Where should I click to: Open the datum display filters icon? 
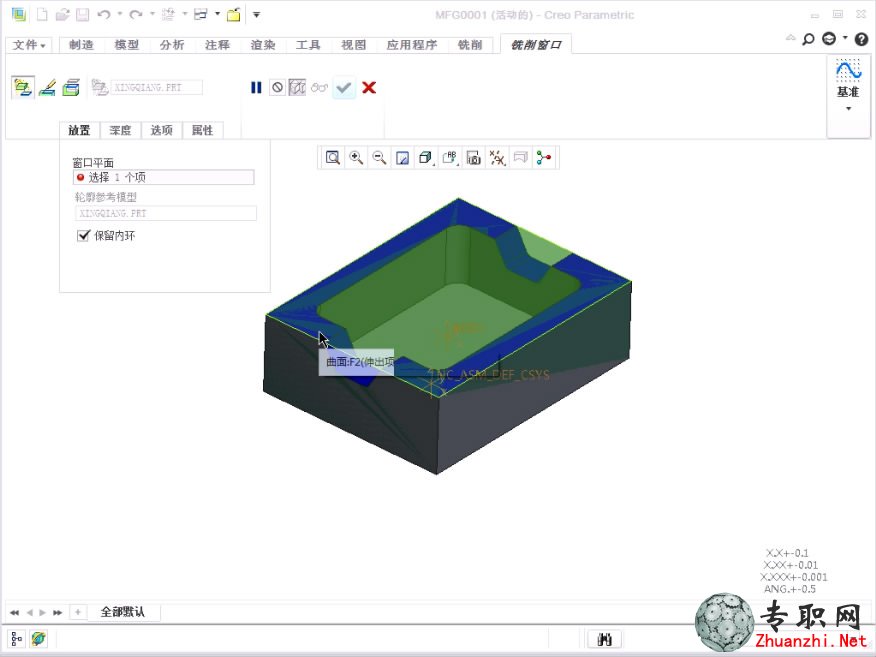(x=497, y=158)
